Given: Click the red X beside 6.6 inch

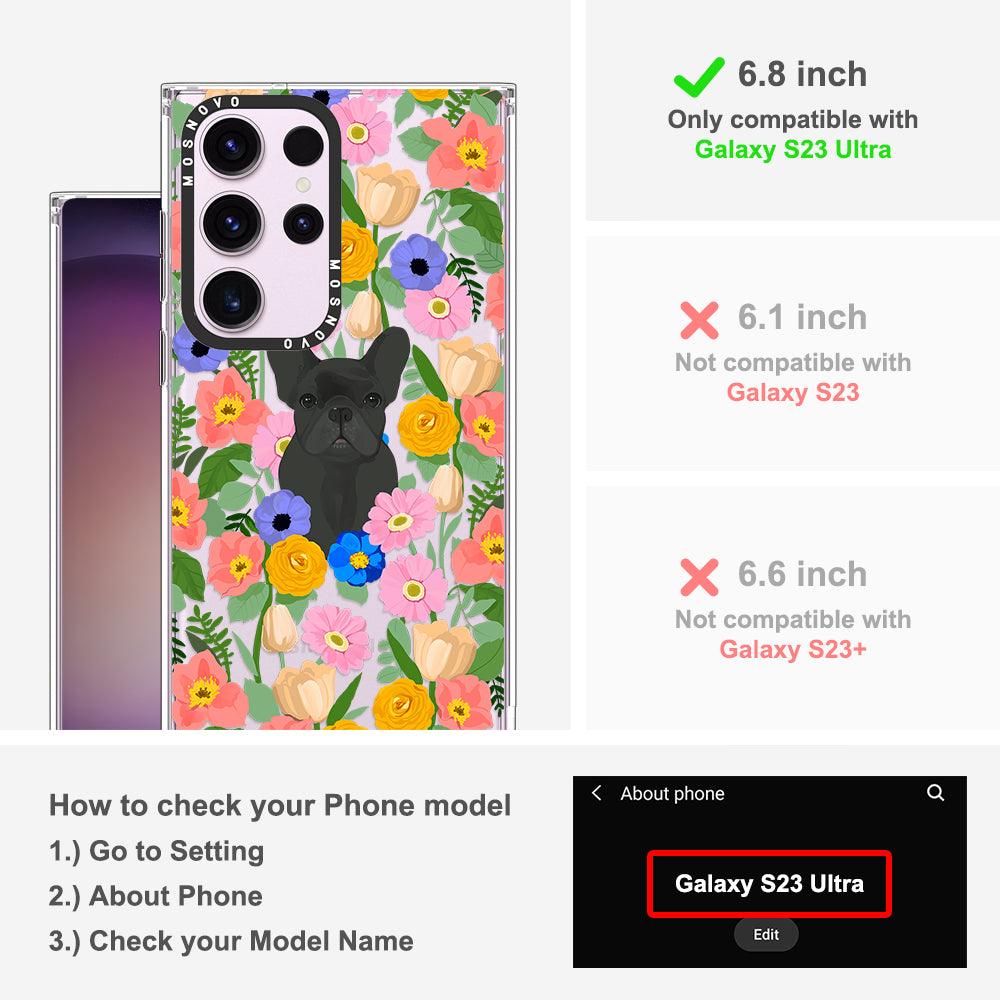Looking at the screenshot, I should pos(699,577).
